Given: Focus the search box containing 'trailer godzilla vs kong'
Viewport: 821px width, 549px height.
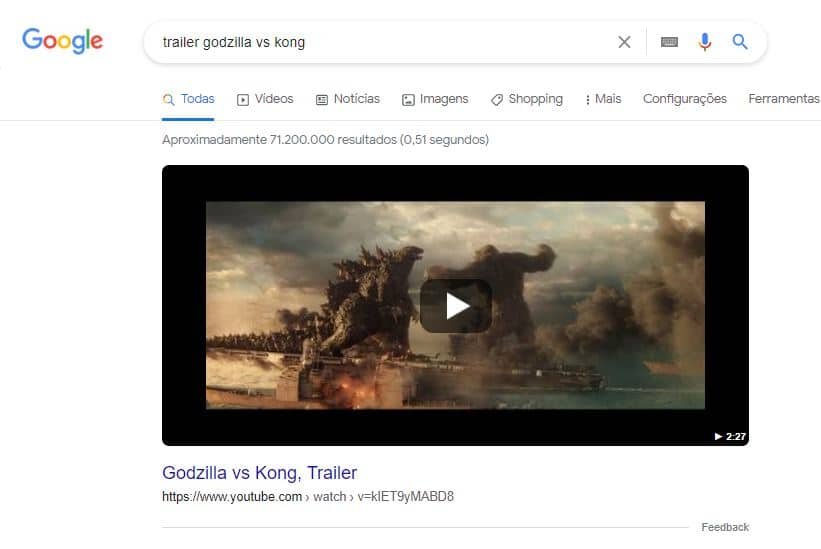Looking at the screenshot, I should tap(380, 42).
